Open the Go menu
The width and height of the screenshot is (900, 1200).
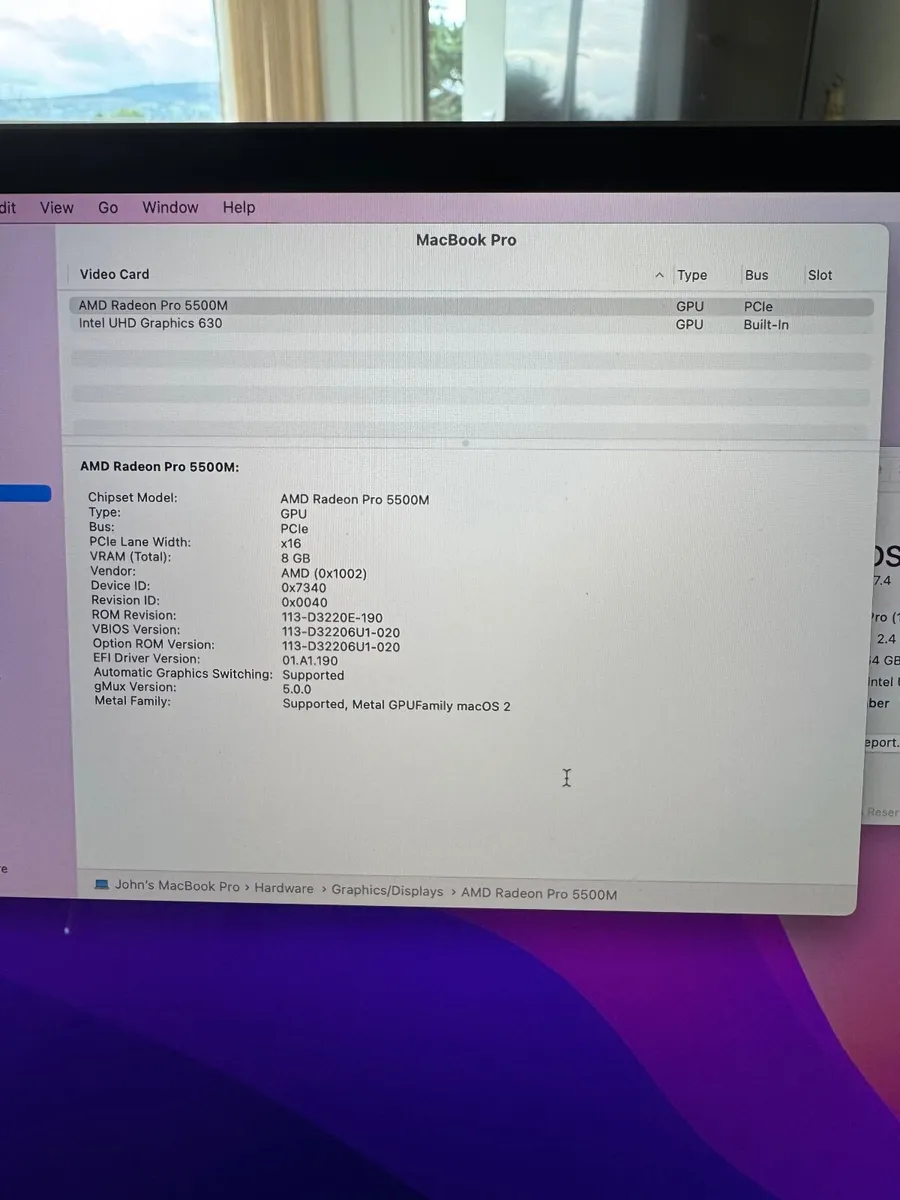(x=108, y=207)
